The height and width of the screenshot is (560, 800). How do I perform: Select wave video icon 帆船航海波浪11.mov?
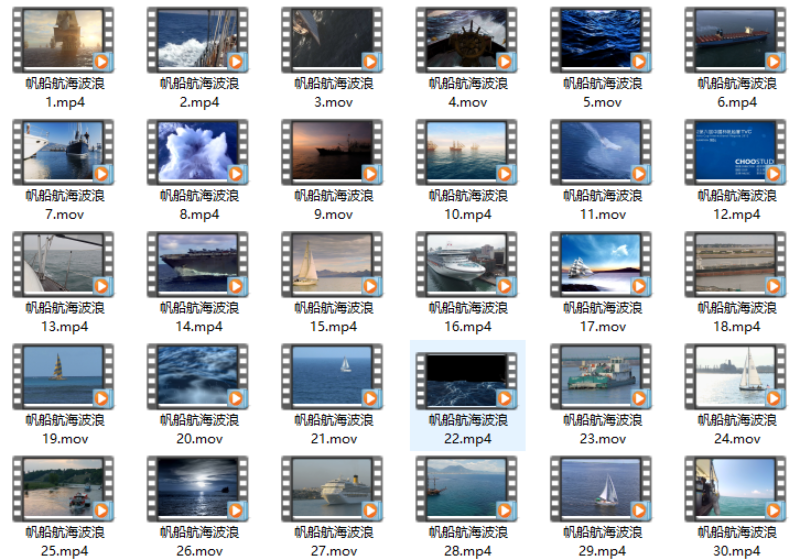tap(601, 152)
